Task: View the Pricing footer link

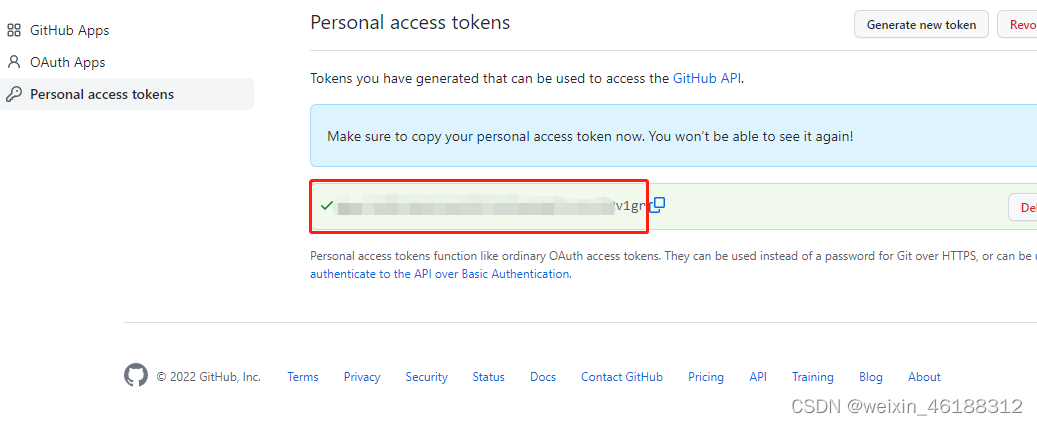Action: tap(705, 377)
